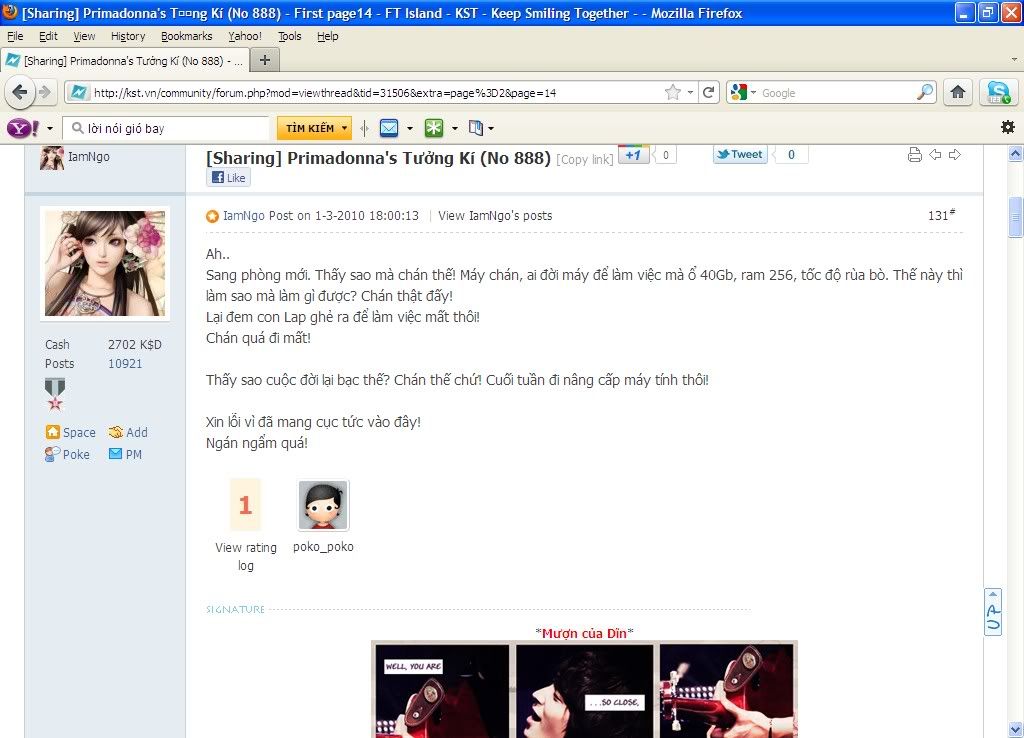
Task: Open the list all tabs dropdown
Action: pos(1014,59)
